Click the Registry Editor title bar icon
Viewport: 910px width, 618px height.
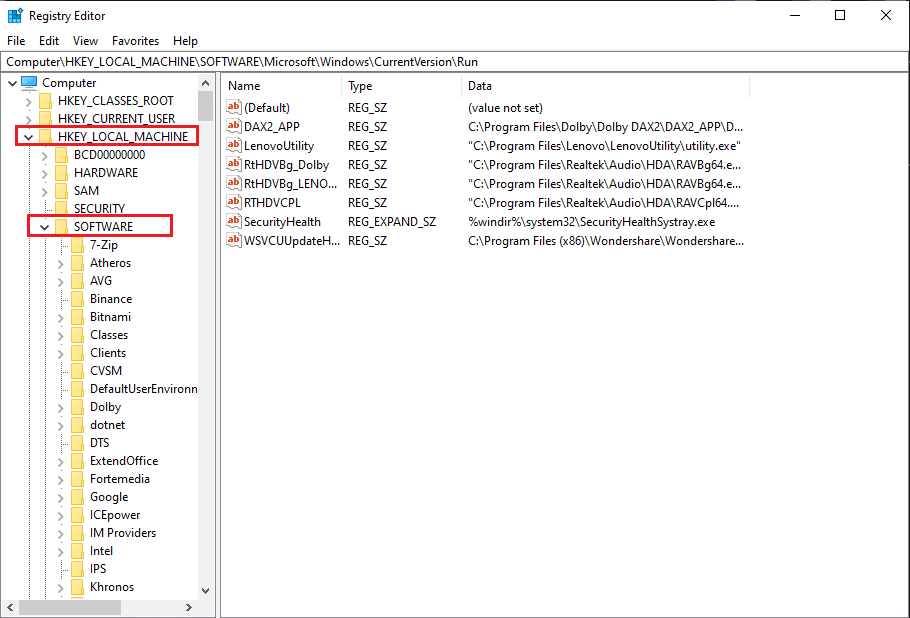(14, 15)
